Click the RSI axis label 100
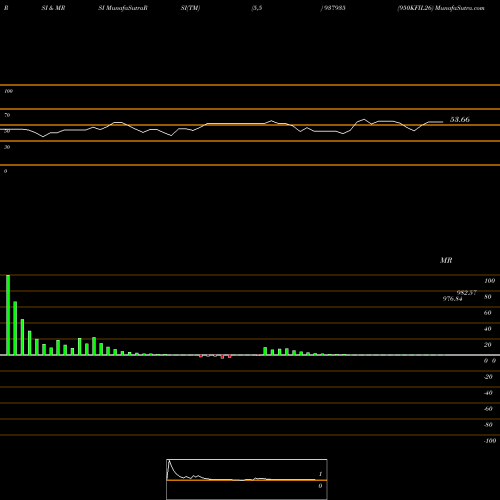Viewport: 500px width, 500px height. pos(8,91)
